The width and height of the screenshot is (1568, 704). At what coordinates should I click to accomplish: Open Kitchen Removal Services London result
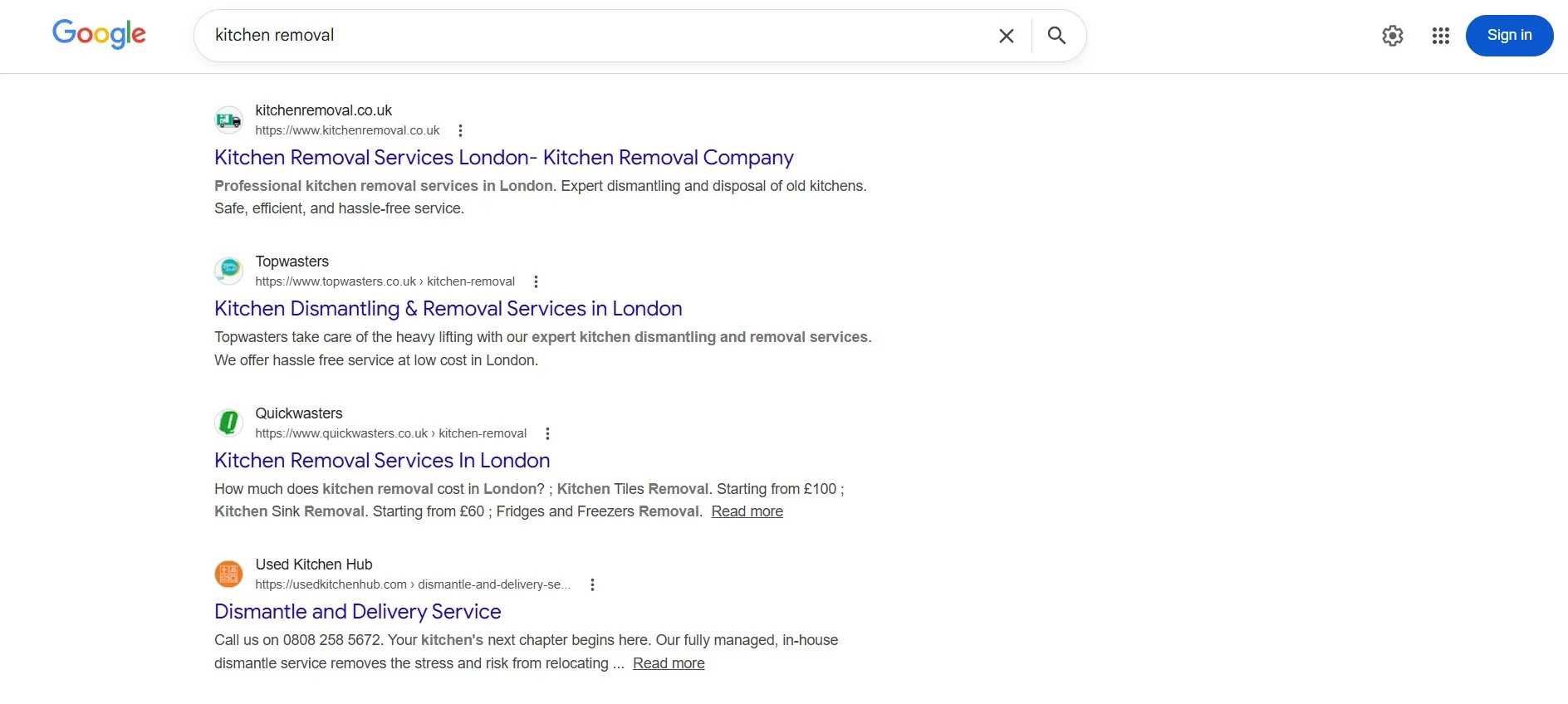pos(503,158)
